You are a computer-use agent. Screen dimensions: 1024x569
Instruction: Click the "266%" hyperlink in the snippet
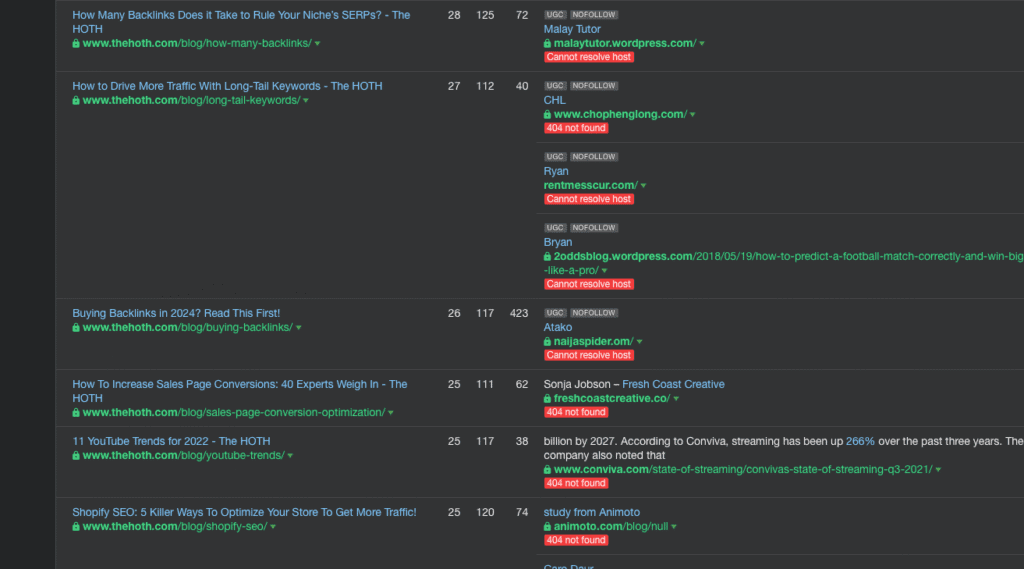click(x=860, y=441)
